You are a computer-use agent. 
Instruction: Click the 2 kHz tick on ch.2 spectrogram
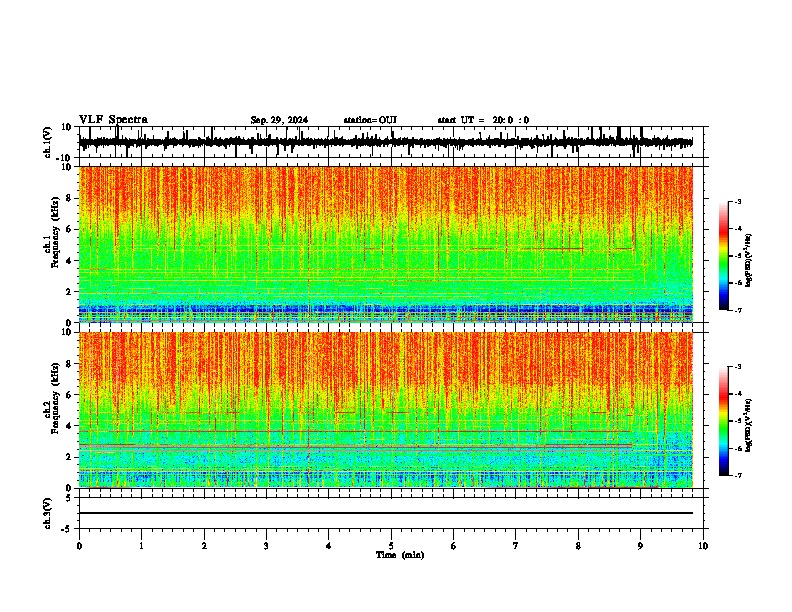point(69,457)
